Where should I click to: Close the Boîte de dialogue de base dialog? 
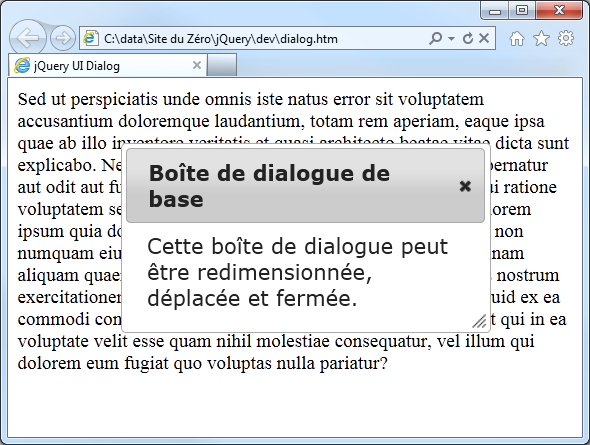465,186
